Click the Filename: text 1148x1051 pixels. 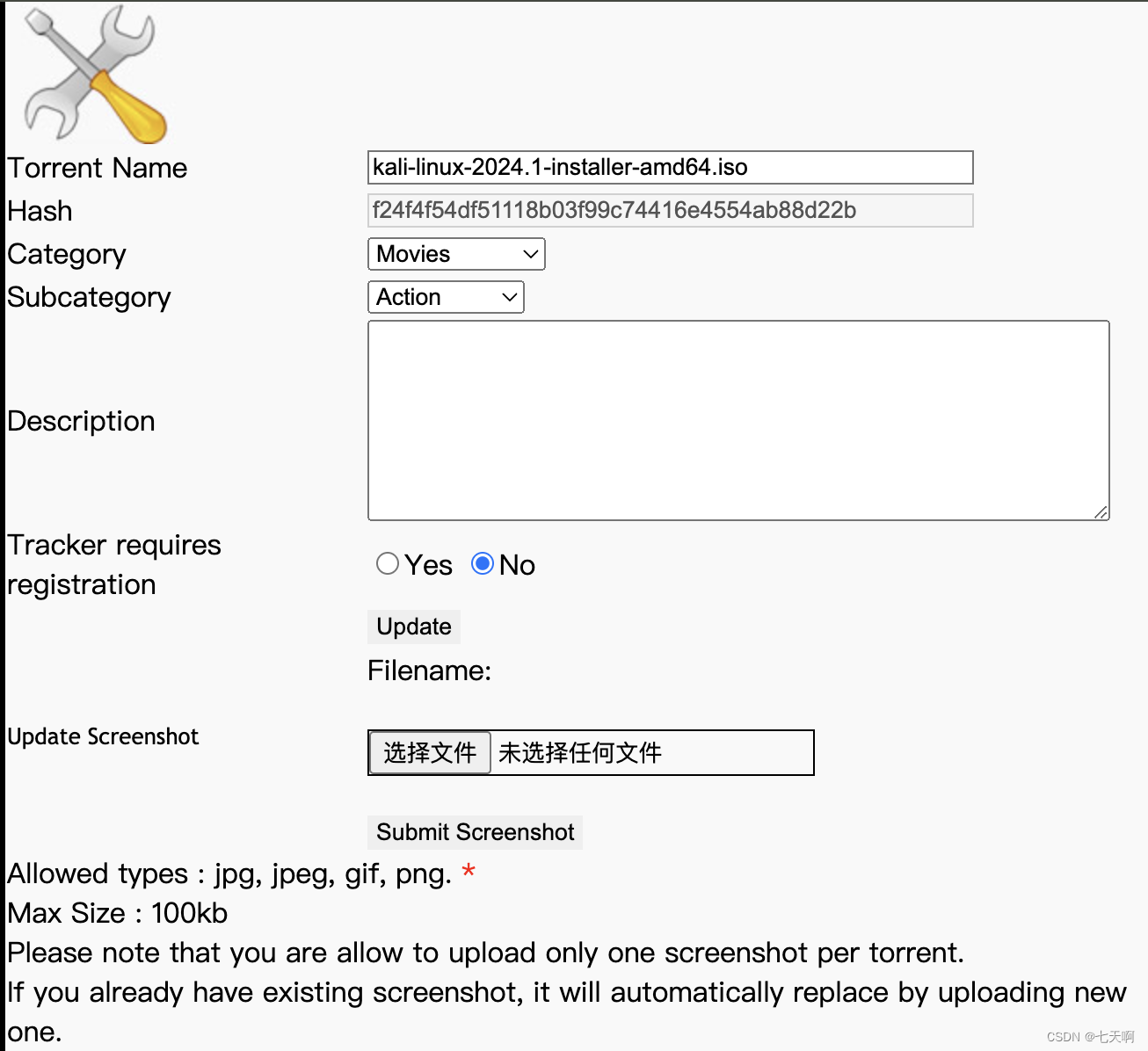pos(429,671)
